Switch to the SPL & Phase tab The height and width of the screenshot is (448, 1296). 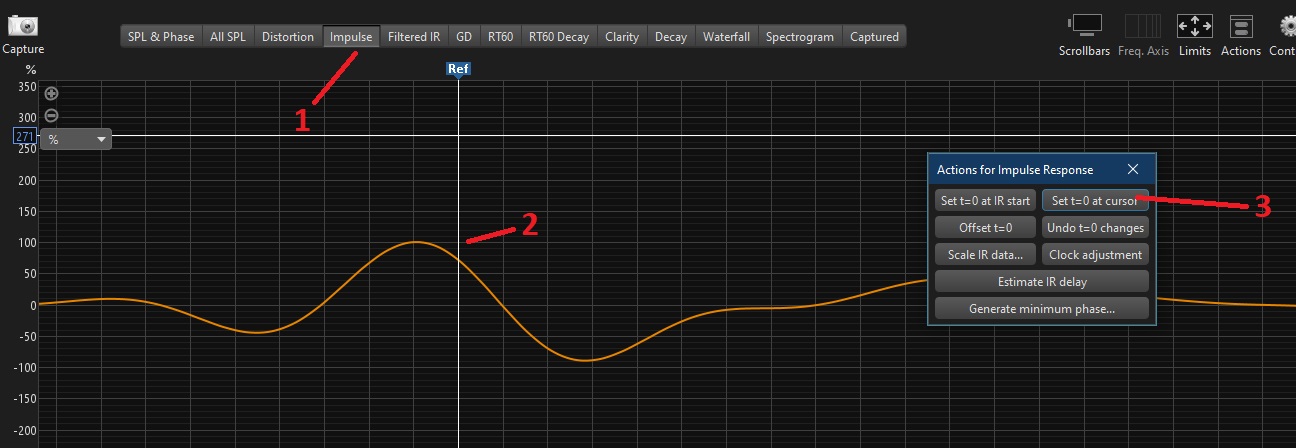click(x=161, y=37)
